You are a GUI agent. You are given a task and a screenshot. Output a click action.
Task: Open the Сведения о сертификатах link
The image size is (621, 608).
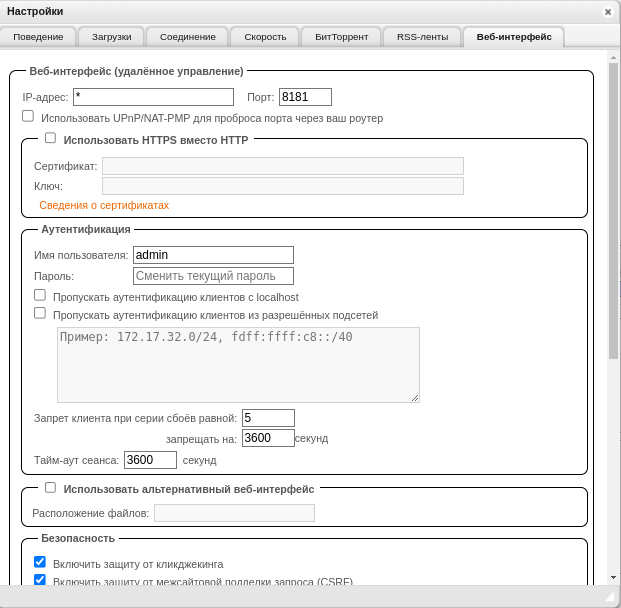pos(104,205)
